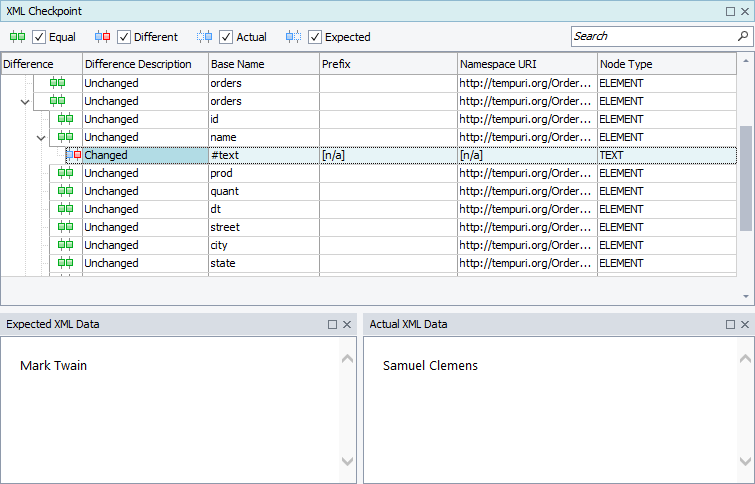Click the Namespace URI column header
This screenshot has height=484, width=755.
click(527, 64)
